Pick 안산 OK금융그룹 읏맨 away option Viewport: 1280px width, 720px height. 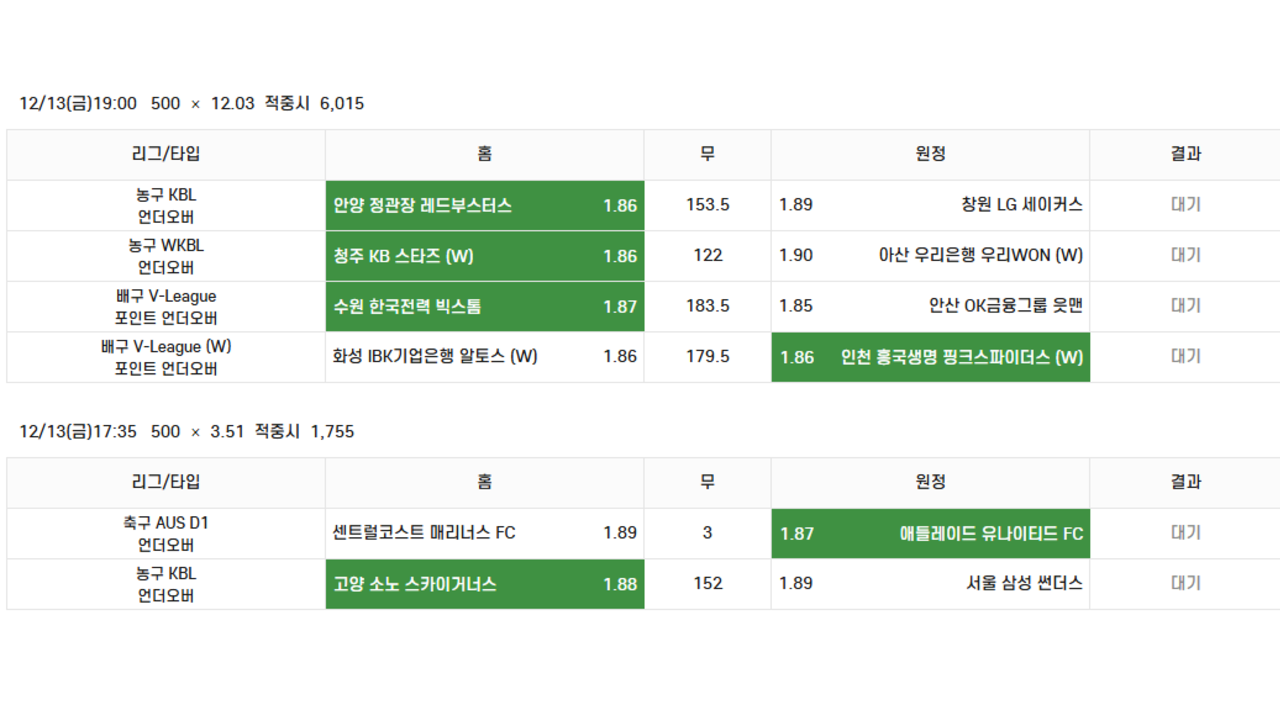(x=930, y=306)
